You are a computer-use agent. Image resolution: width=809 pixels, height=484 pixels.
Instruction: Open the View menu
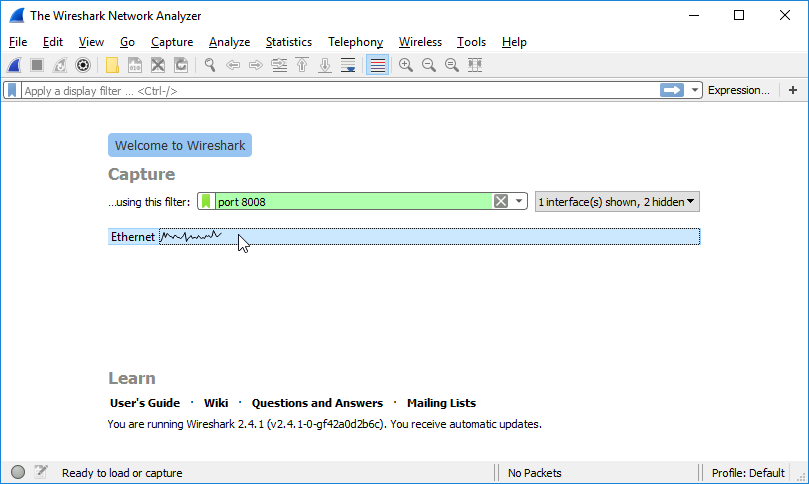[x=91, y=42]
